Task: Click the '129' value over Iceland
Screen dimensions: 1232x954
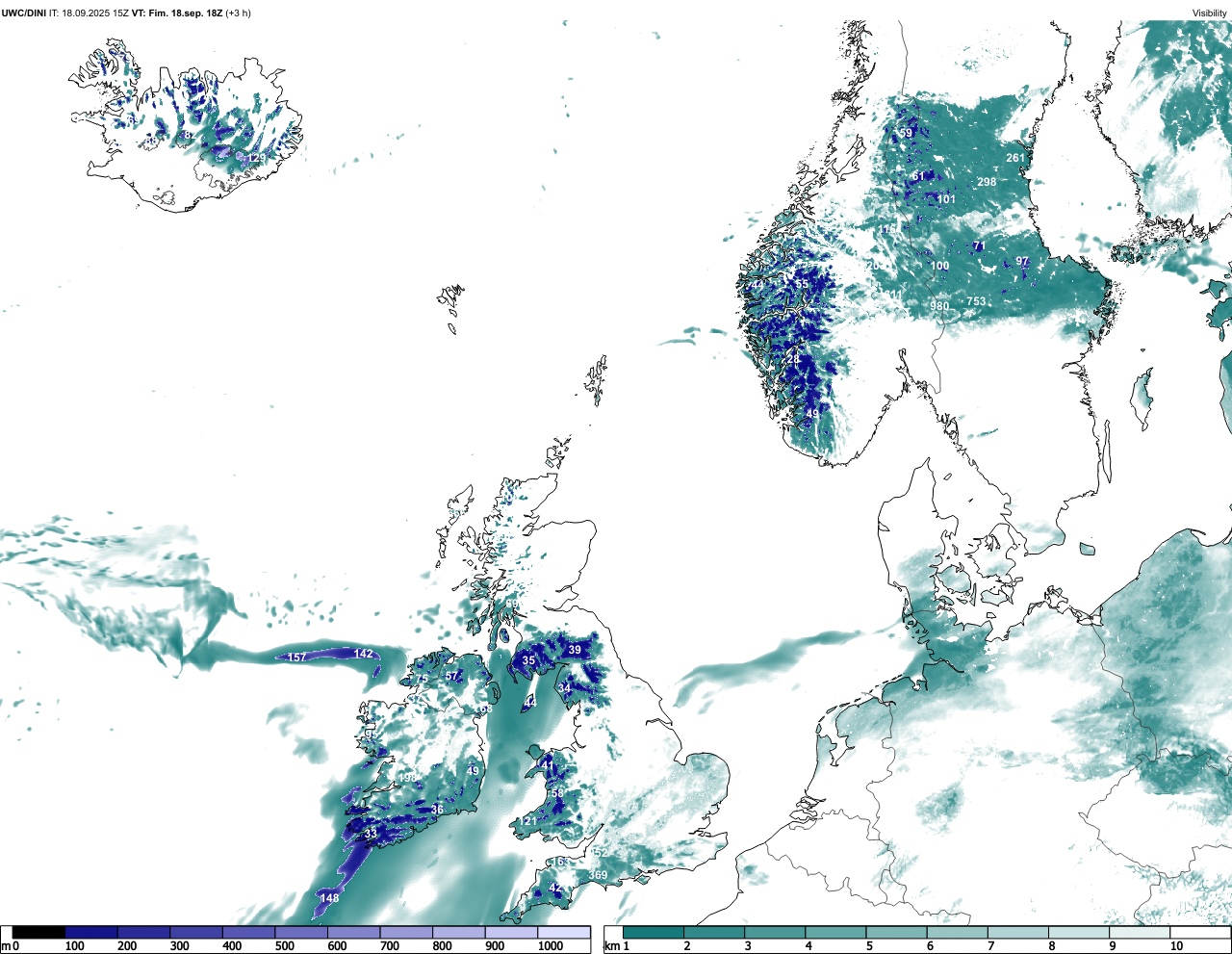Action: (x=256, y=158)
